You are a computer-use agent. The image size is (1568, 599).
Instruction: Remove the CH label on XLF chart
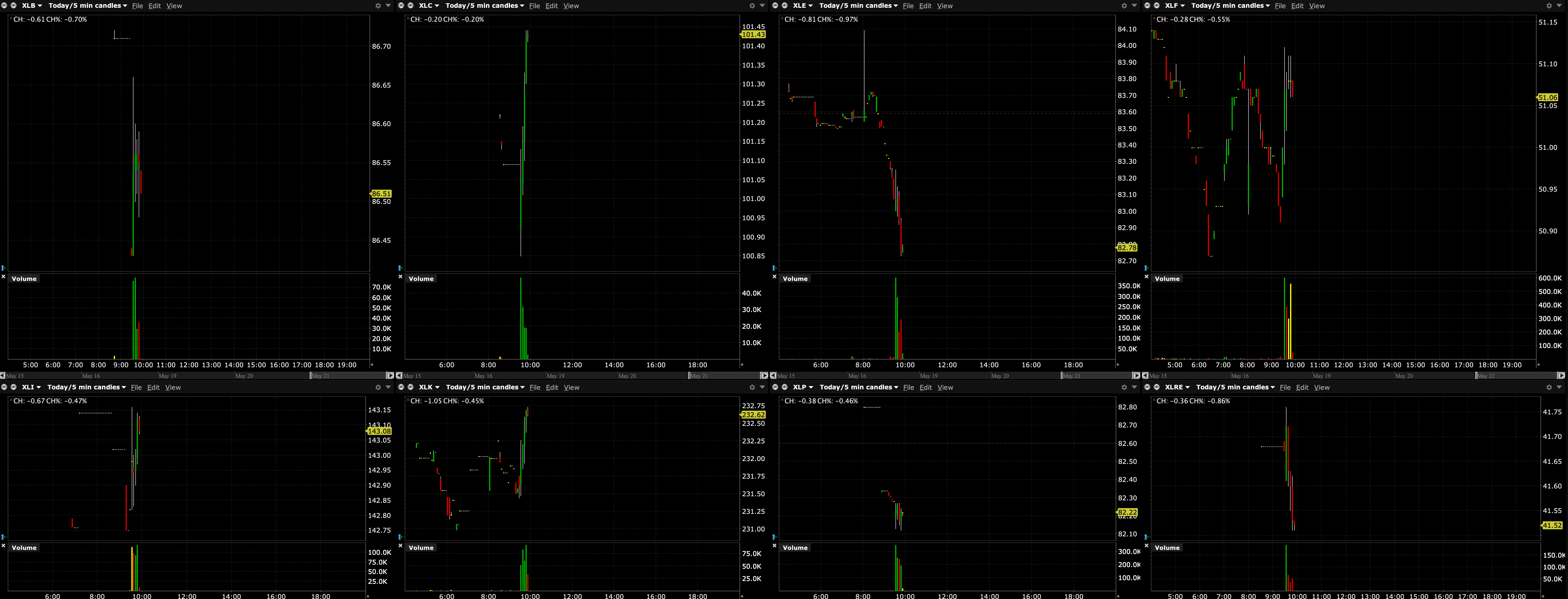point(1154,19)
